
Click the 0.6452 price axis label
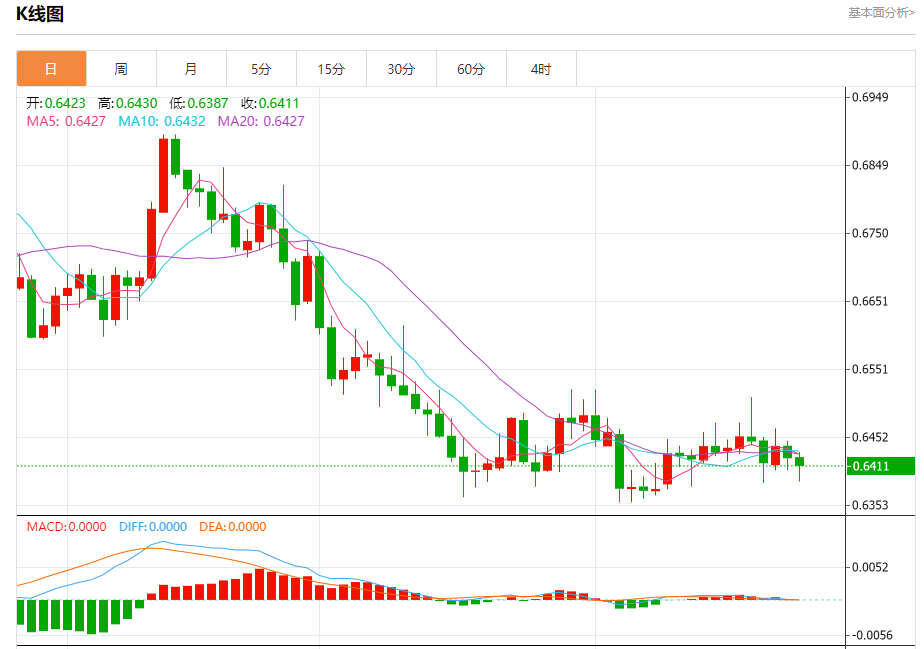(870, 437)
